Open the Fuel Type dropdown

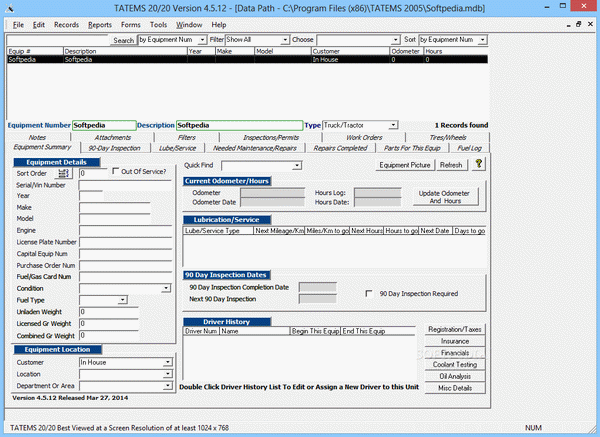point(123,300)
